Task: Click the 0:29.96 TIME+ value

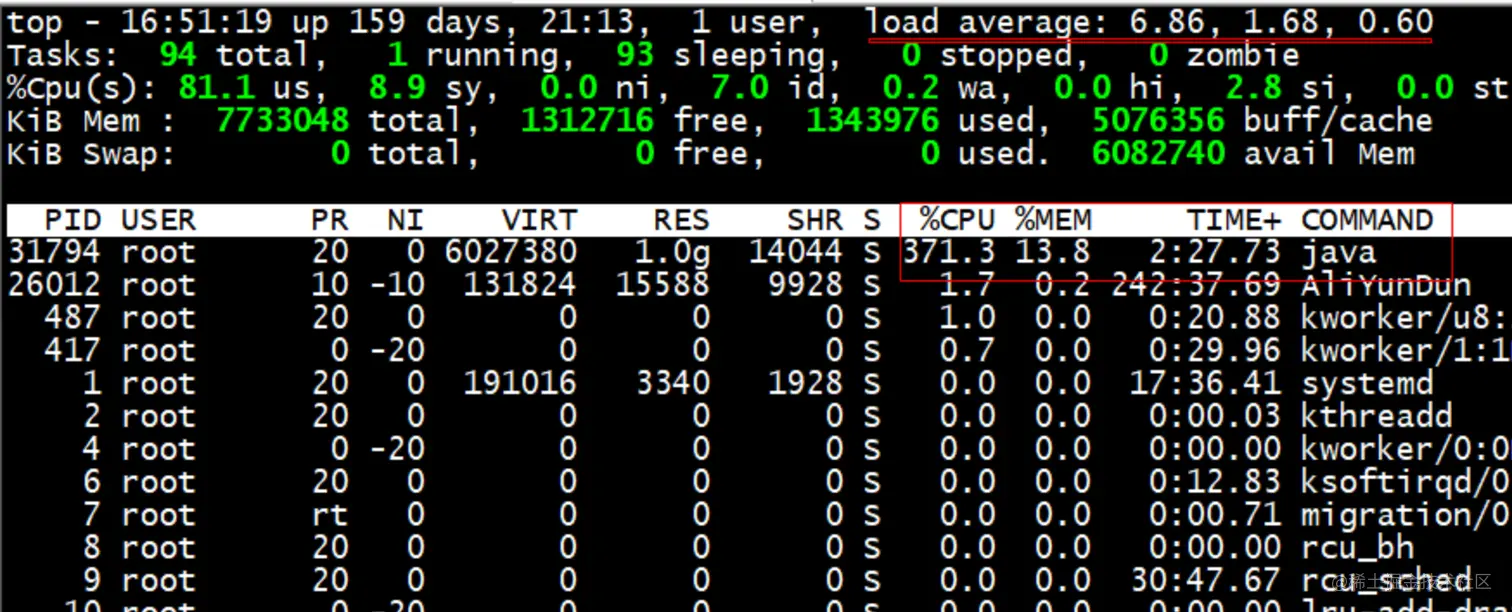Action: pos(1215,351)
